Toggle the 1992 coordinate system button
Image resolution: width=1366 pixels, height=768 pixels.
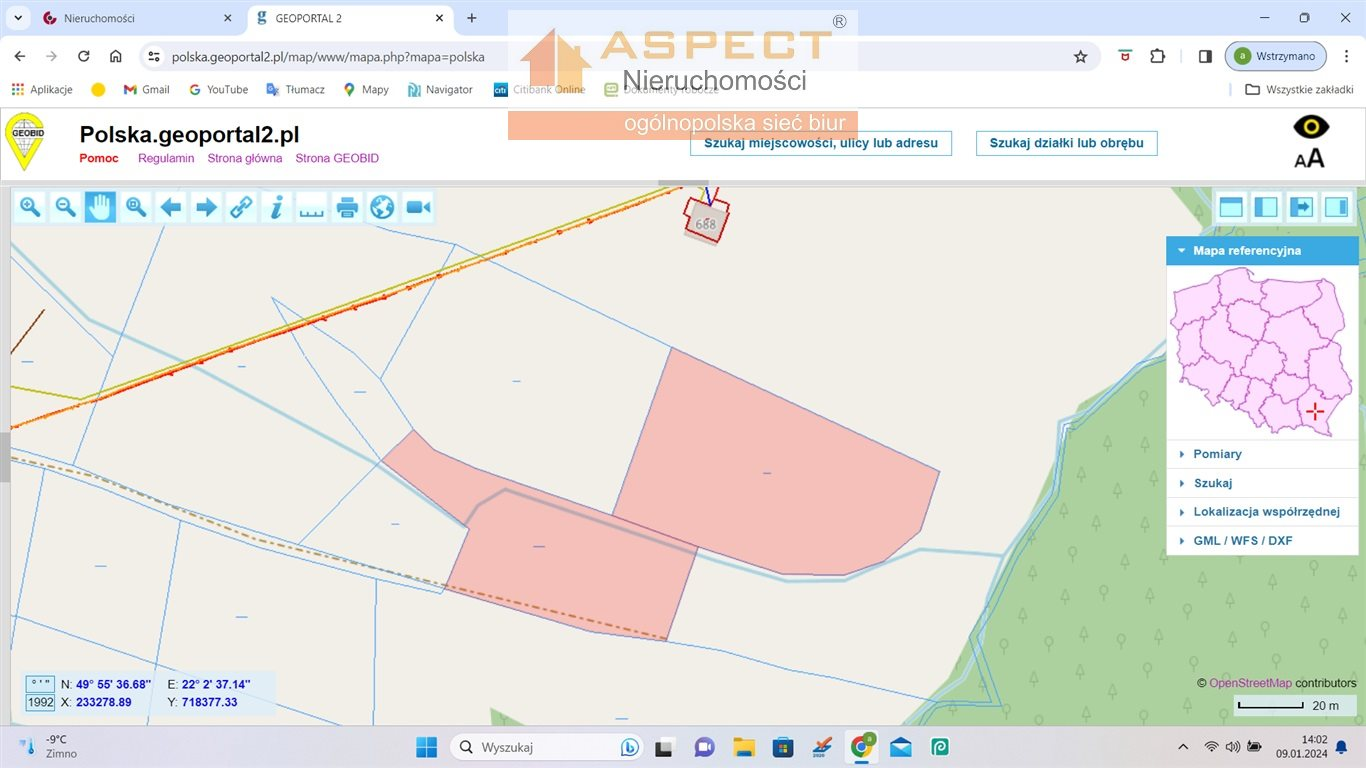coord(40,702)
